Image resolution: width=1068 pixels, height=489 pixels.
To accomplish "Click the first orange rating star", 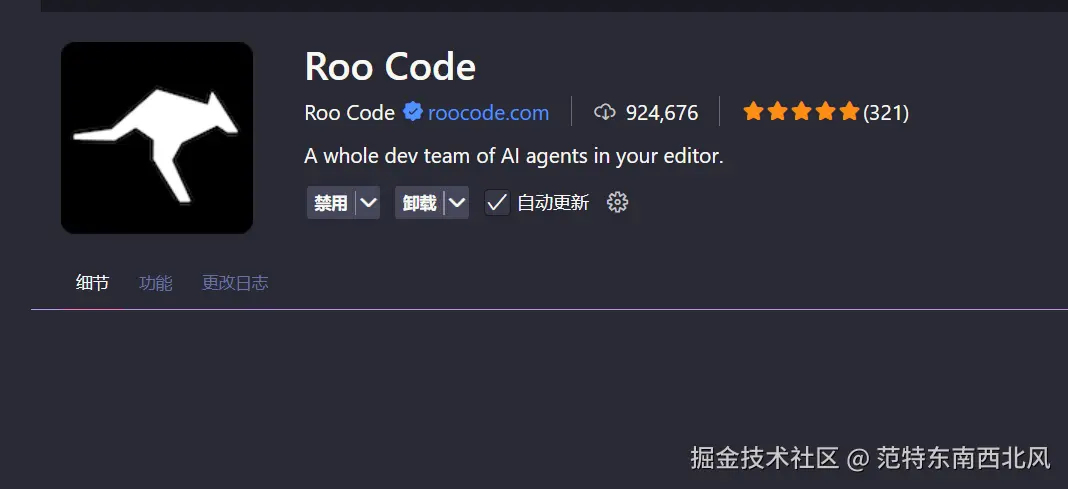I will [753, 112].
